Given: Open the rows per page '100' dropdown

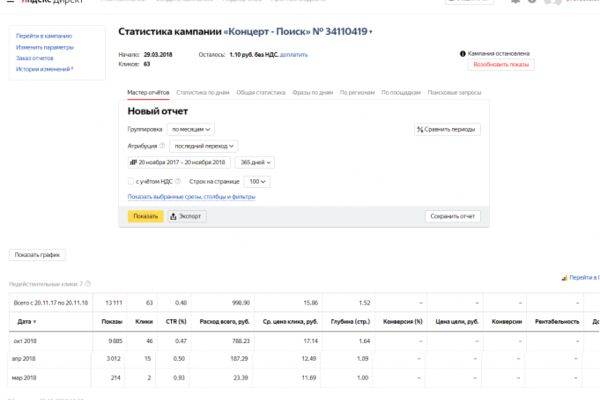Looking at the screenshot, I should pyautogui.click(x=257, y=181).
